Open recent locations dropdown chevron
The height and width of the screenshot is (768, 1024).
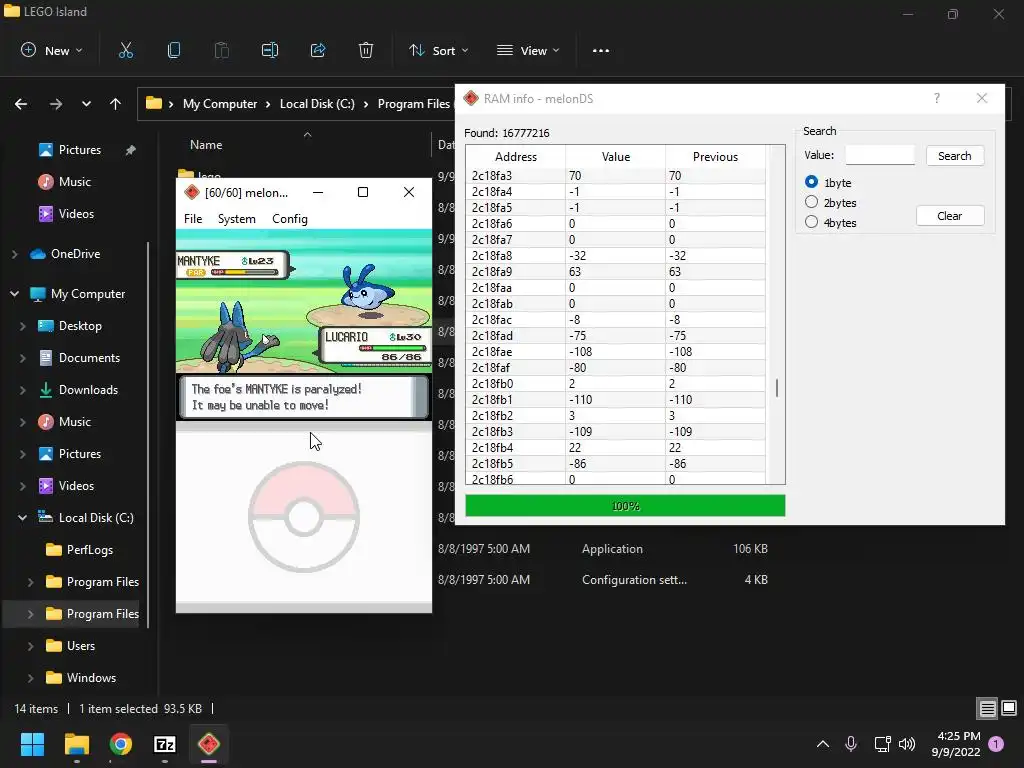(x=86, y=104)
